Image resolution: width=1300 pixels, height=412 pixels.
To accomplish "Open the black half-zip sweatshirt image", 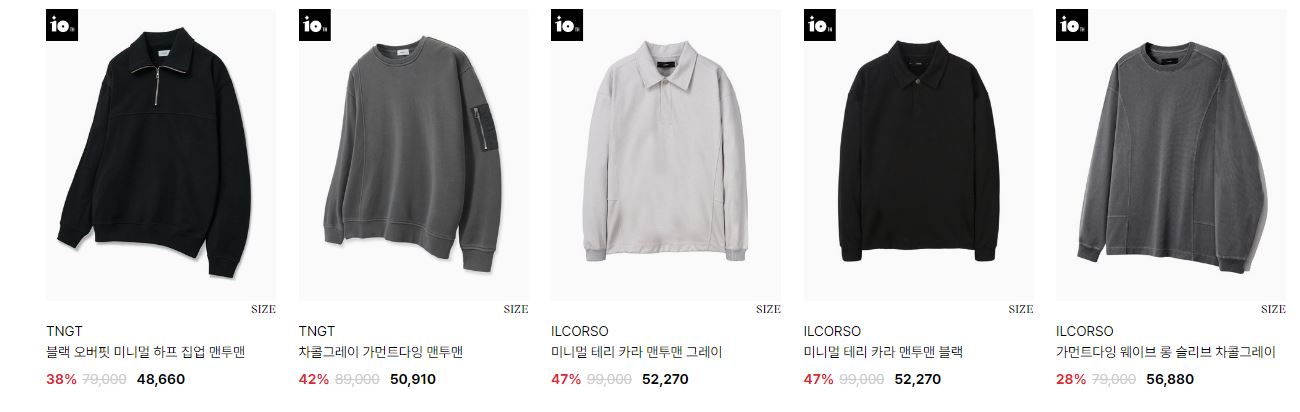I will click(x=161, y=155).
